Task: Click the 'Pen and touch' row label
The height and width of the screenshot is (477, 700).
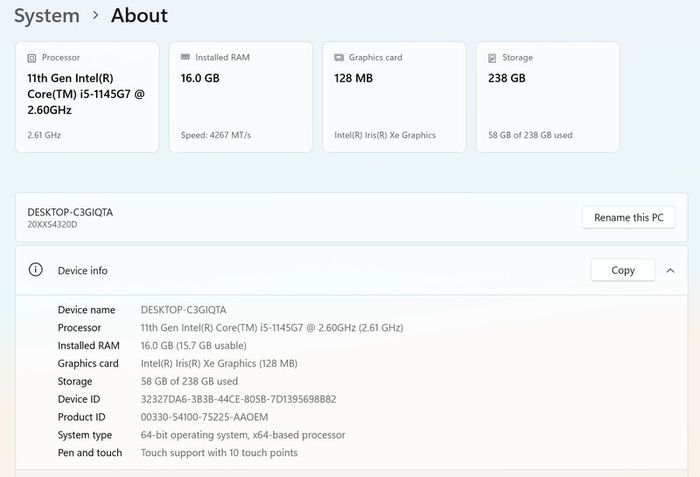Action: click(90, 452)
